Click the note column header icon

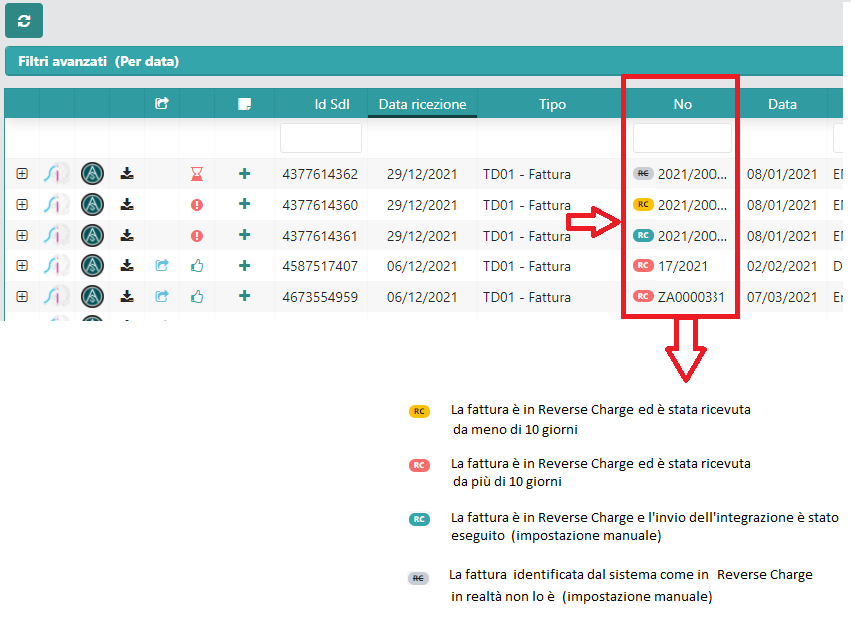pyautogui.click(x=244, y=104)
